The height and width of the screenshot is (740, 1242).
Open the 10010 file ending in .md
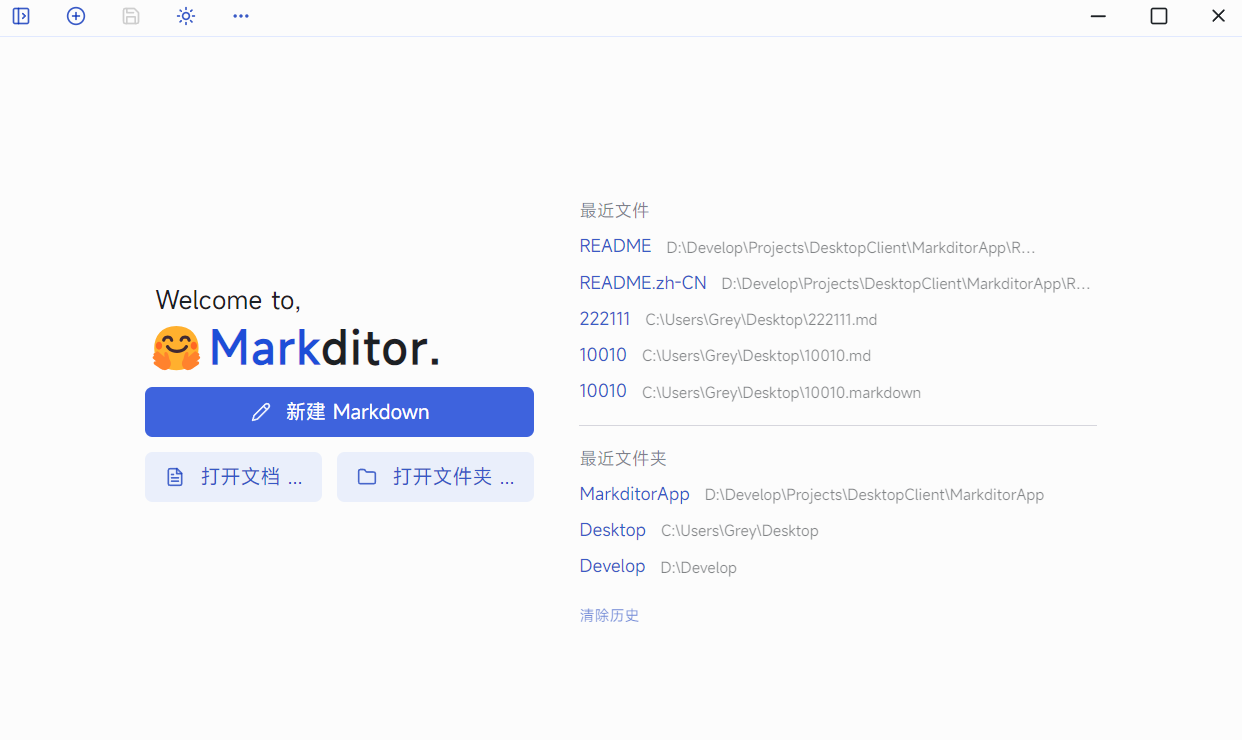[x=603, y=355]
